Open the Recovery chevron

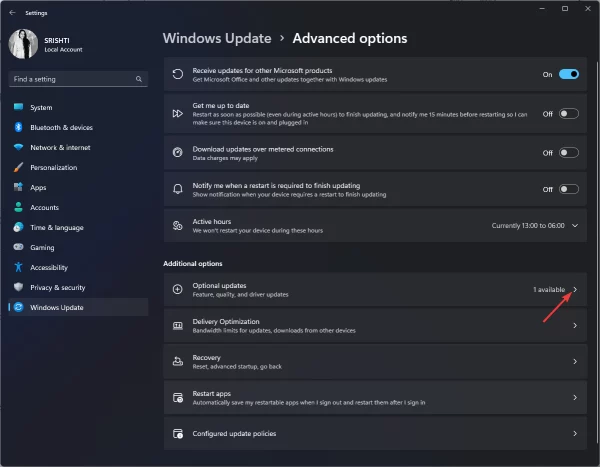pyautogui.click(x=575, y=361)
